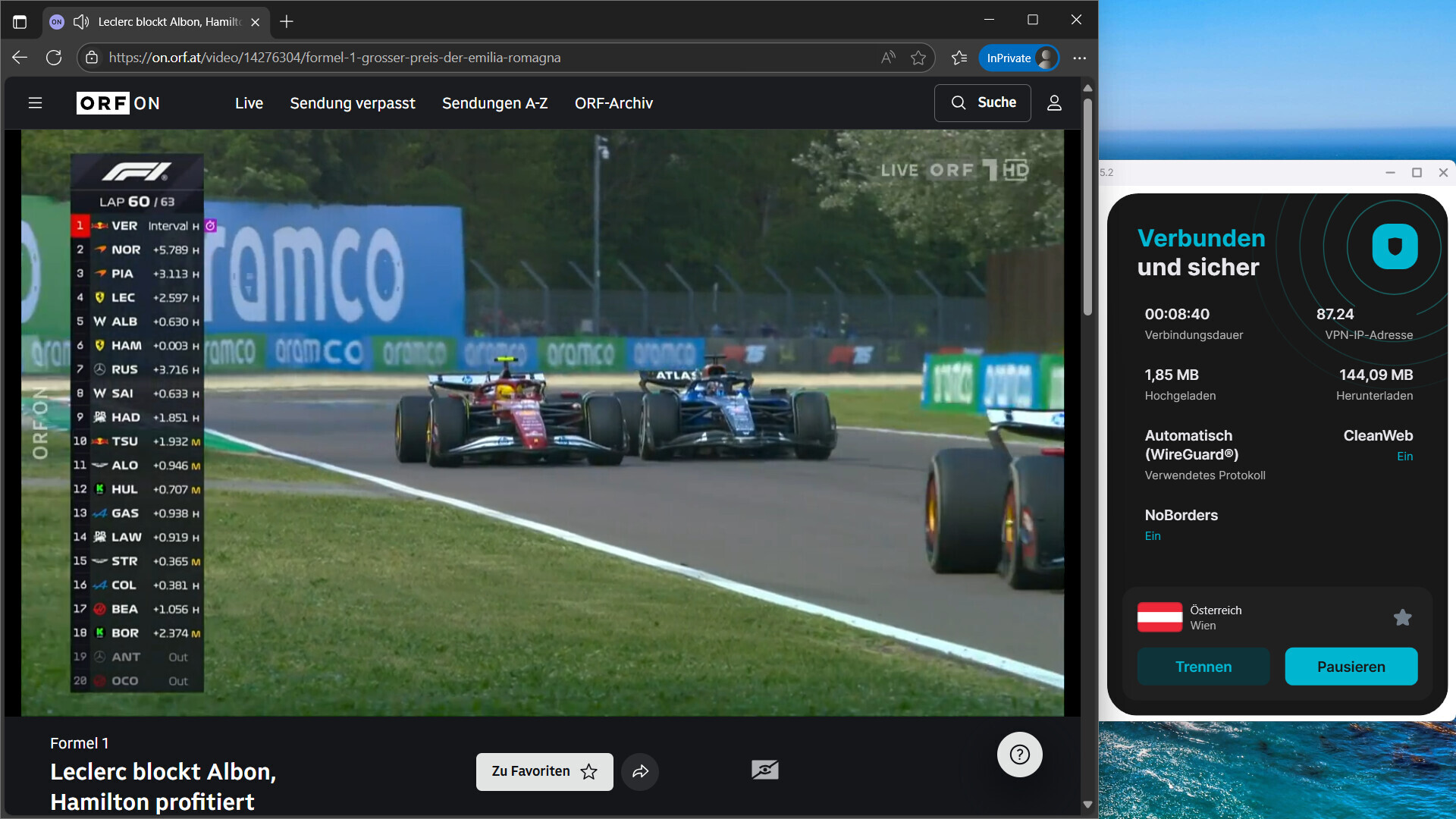
Task: Toggle NoBorders Ein setting
Action: (1153, 535)
